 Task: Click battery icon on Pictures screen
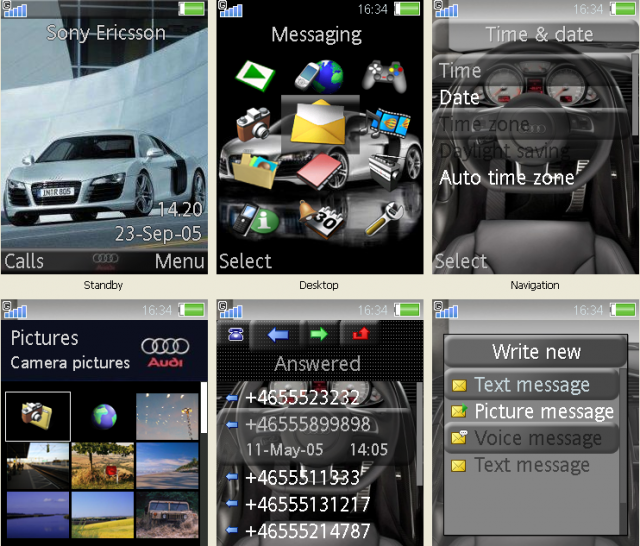[191, 310]
